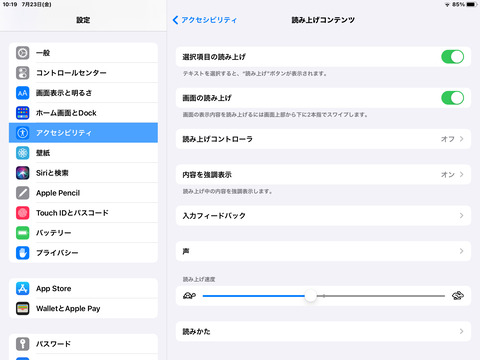The image size is (480, 360).
Task: Open 内容を強調表示 chevron
Action: pyautogui.click(x=461, y=174)
